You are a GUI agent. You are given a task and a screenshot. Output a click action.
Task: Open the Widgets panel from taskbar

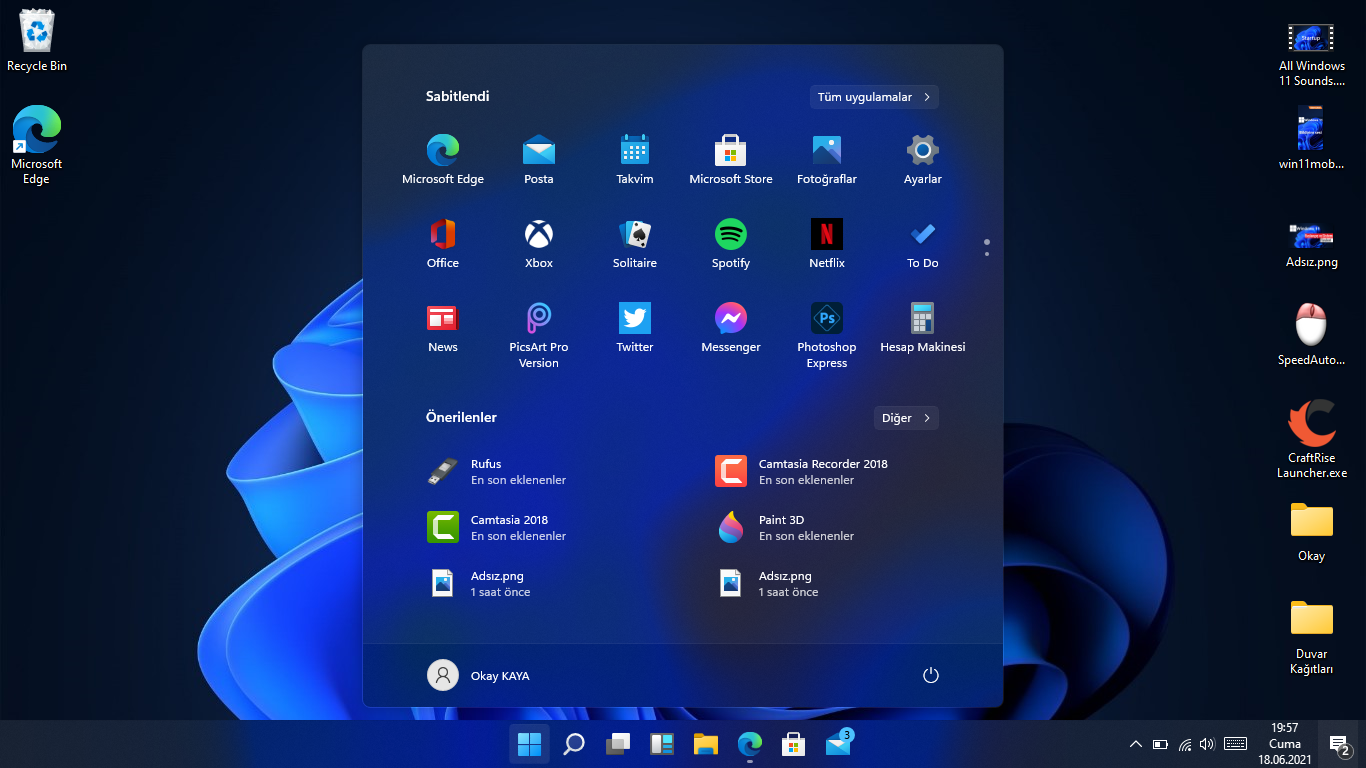(662, 744)
